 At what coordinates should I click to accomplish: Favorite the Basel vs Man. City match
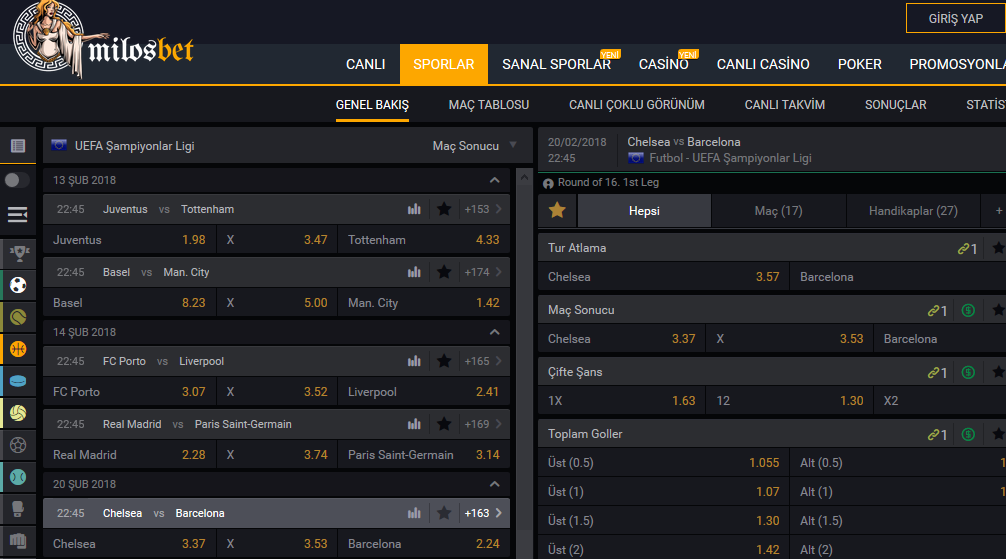(x=443, y=272)
